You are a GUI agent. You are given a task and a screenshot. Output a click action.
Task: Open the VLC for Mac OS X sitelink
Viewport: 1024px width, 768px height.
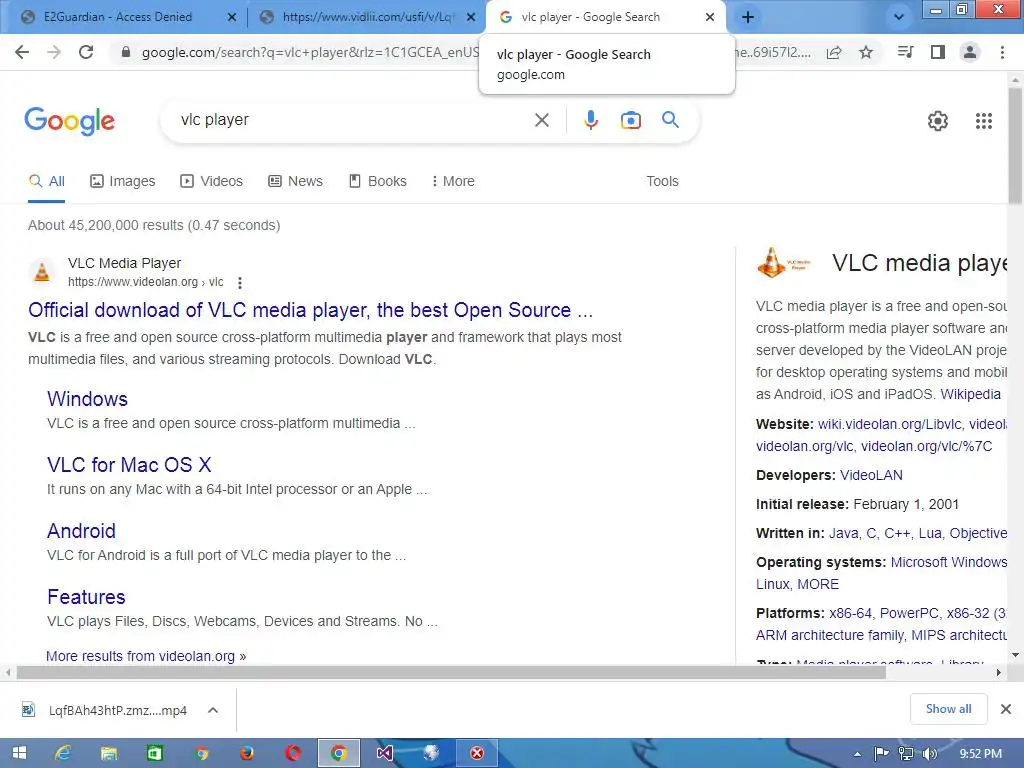coord(129,465)
